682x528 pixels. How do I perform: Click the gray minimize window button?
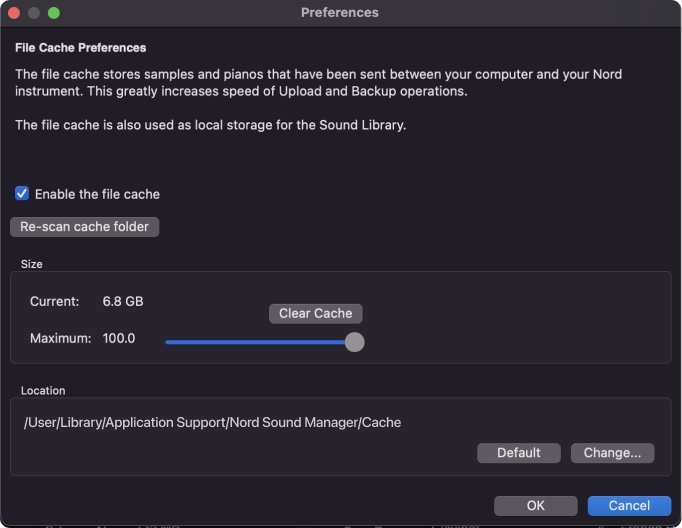(x=34, y=13)
